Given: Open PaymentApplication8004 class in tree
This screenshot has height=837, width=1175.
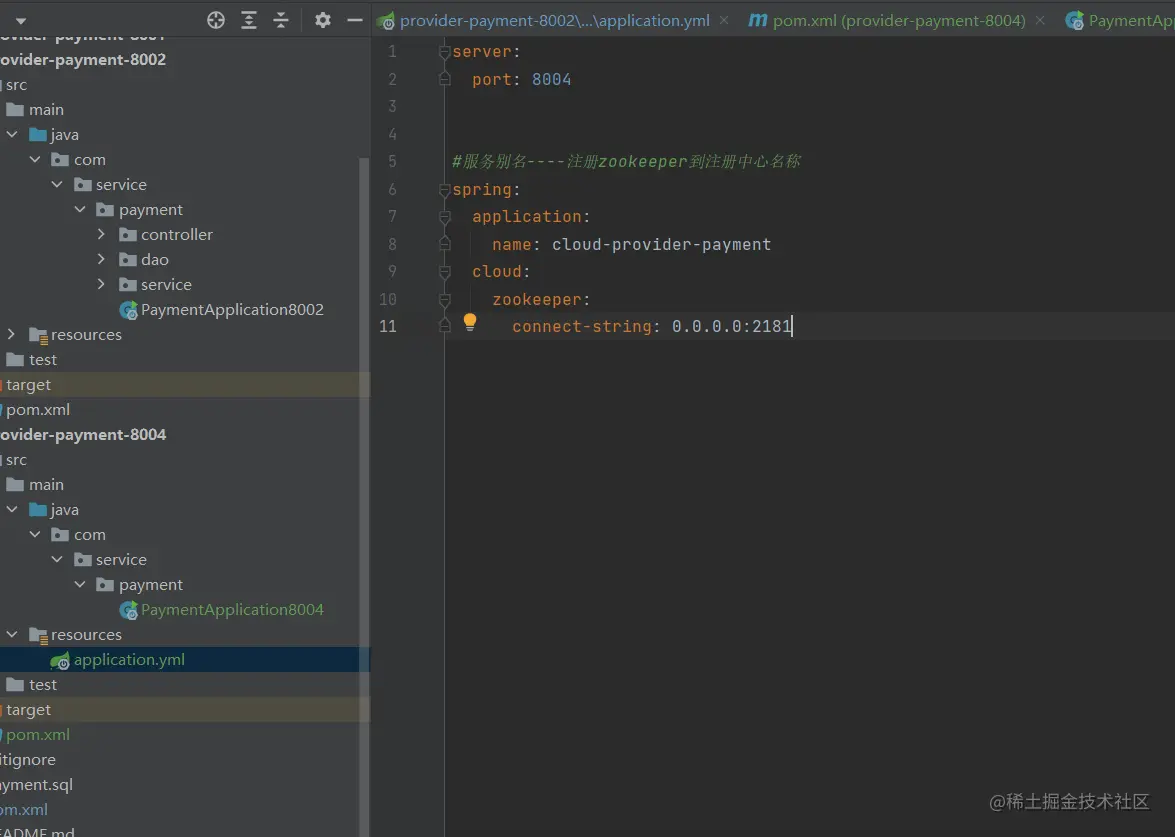Looking at the screenshot, I should pos(231,609).
